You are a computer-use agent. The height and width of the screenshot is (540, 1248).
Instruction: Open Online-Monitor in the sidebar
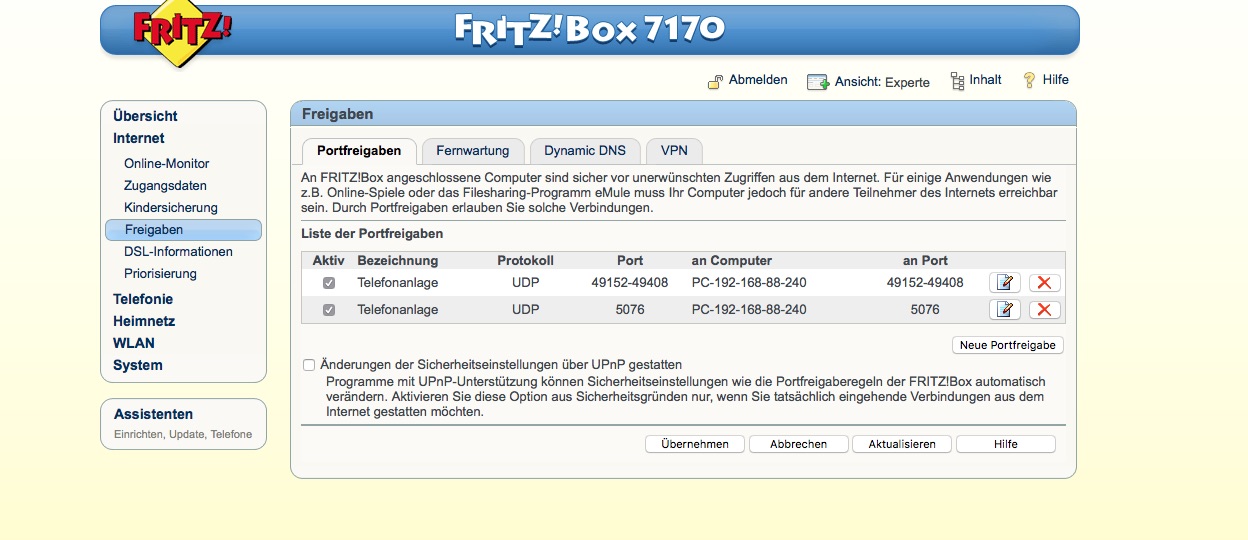[x=167, y=163]
